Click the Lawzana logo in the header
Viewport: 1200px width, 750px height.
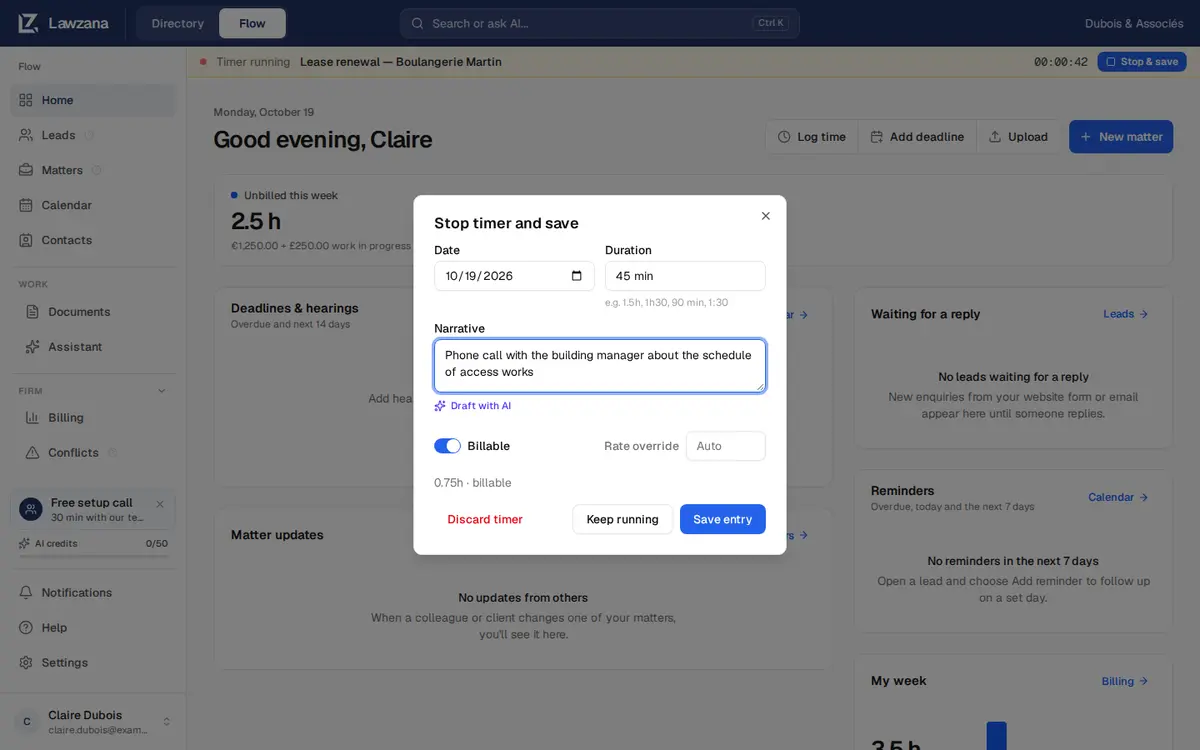pyautogui.click(x=62, y=23)
